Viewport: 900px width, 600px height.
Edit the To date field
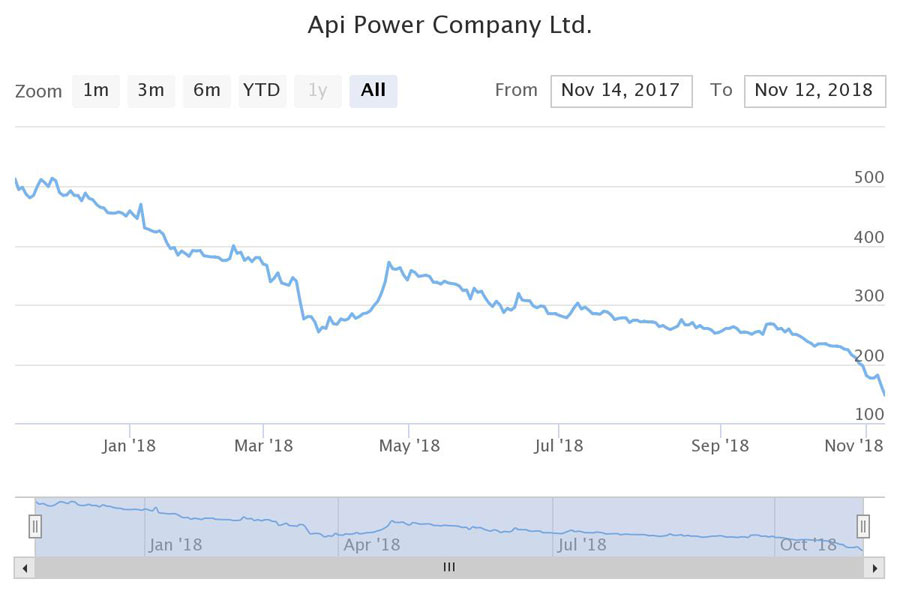tap(814, 90)
